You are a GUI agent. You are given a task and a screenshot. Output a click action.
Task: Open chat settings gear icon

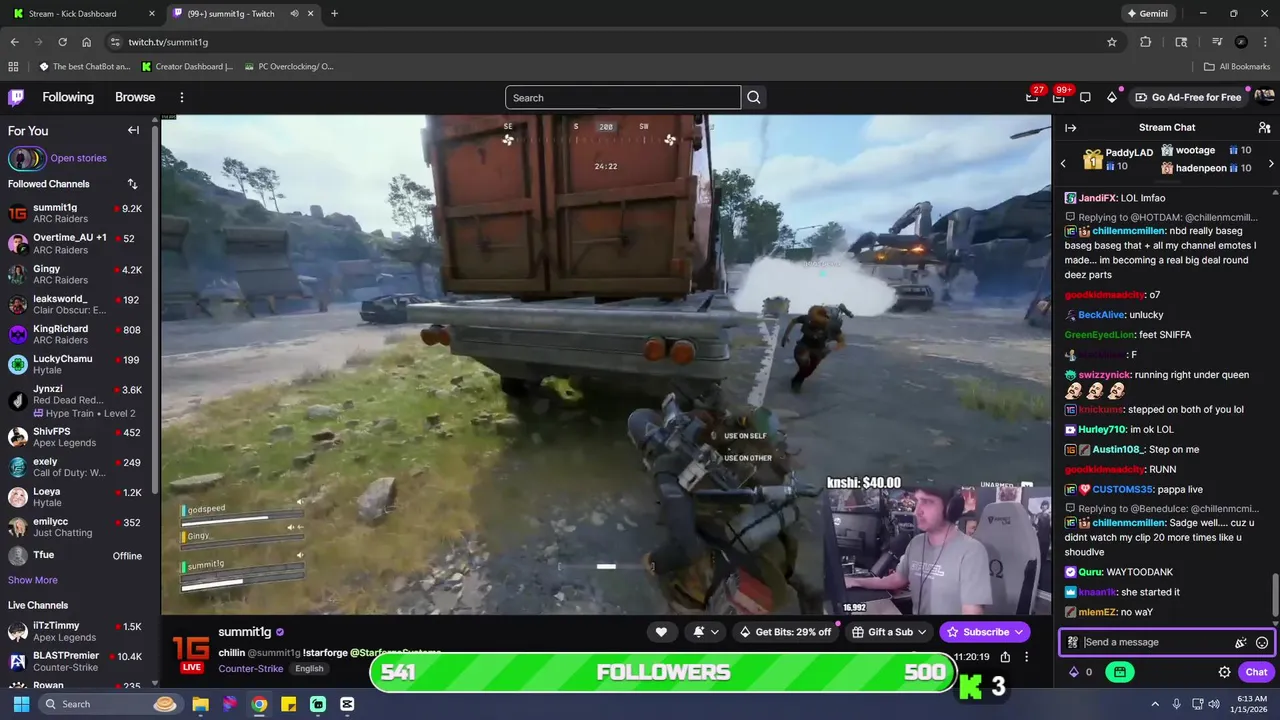[1224, 672]
